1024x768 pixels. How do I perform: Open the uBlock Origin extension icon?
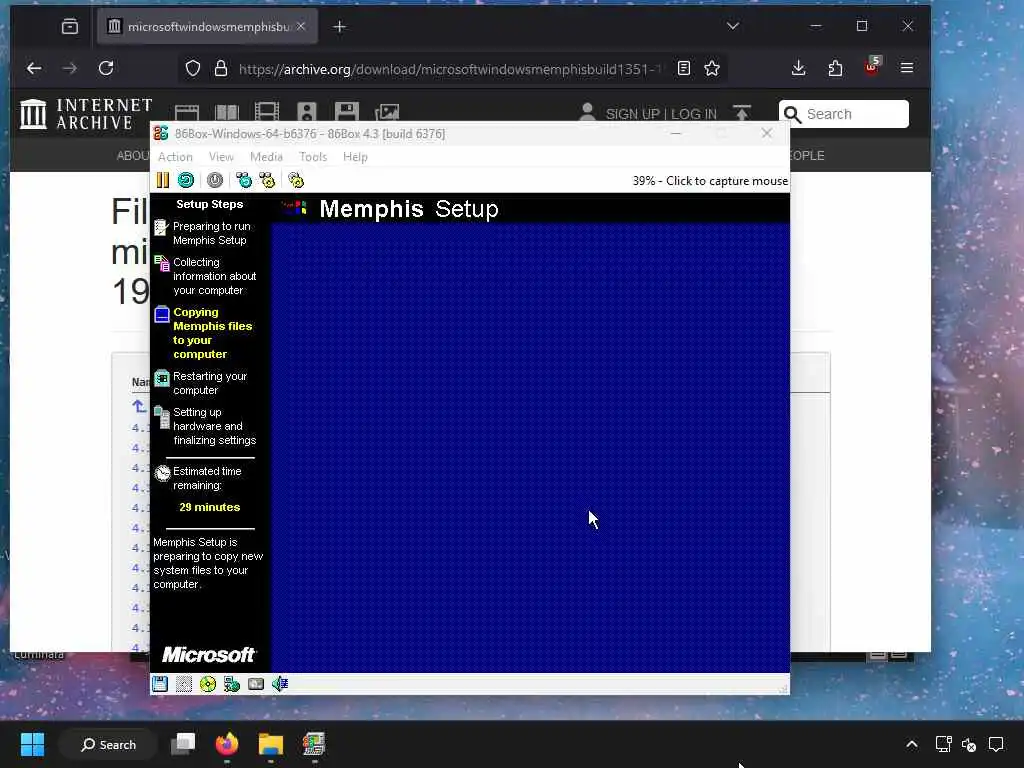(x=872, y=66)
